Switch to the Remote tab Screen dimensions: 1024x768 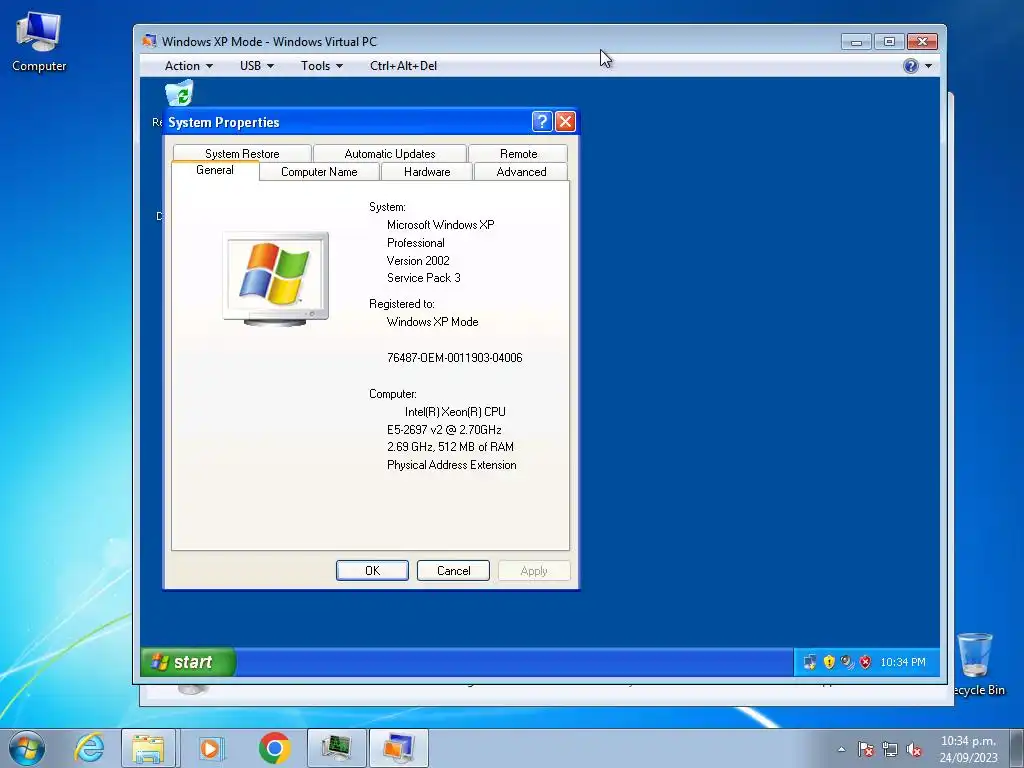519,153
